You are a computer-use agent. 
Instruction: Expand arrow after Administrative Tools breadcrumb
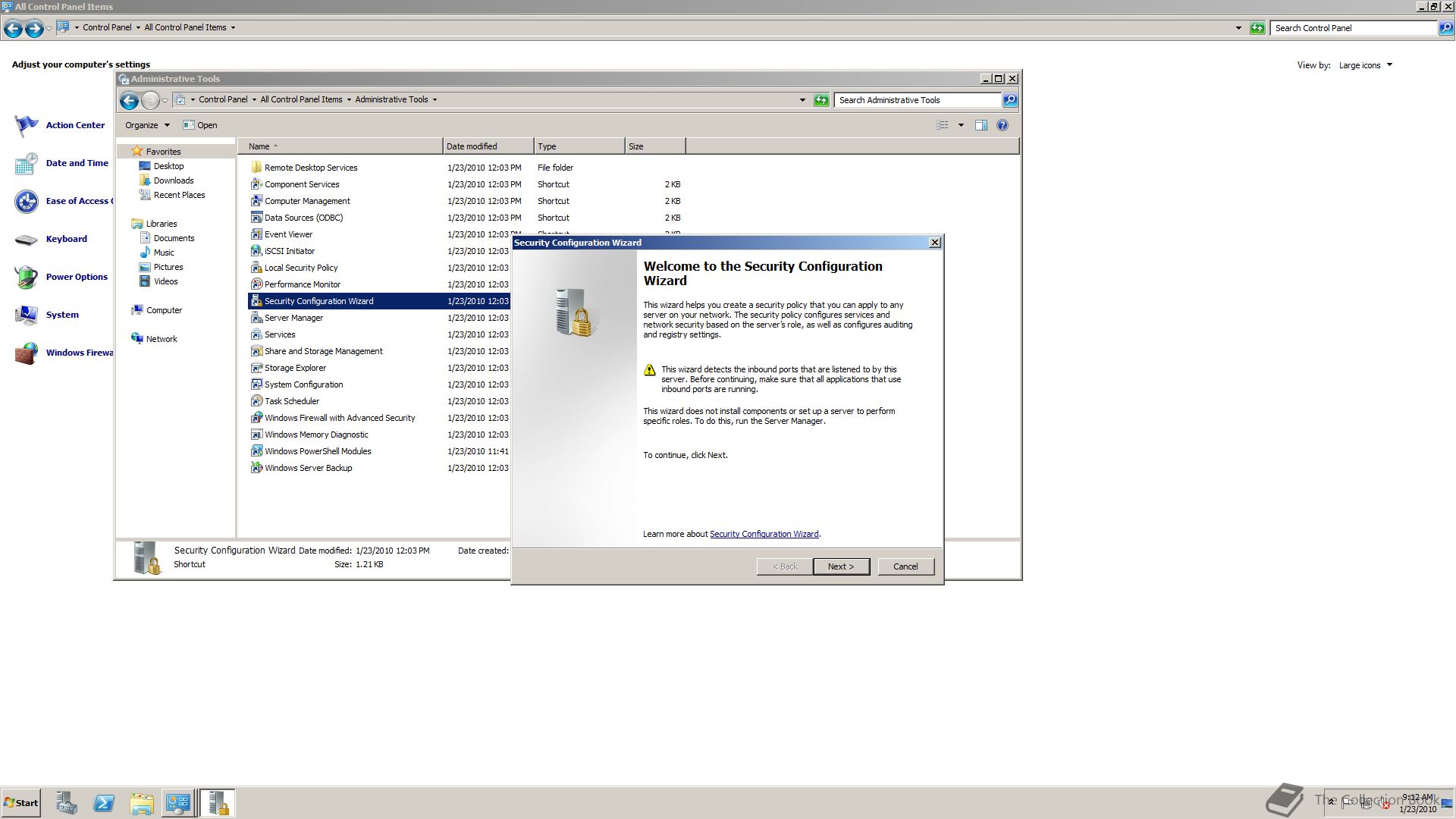[435, 99]
